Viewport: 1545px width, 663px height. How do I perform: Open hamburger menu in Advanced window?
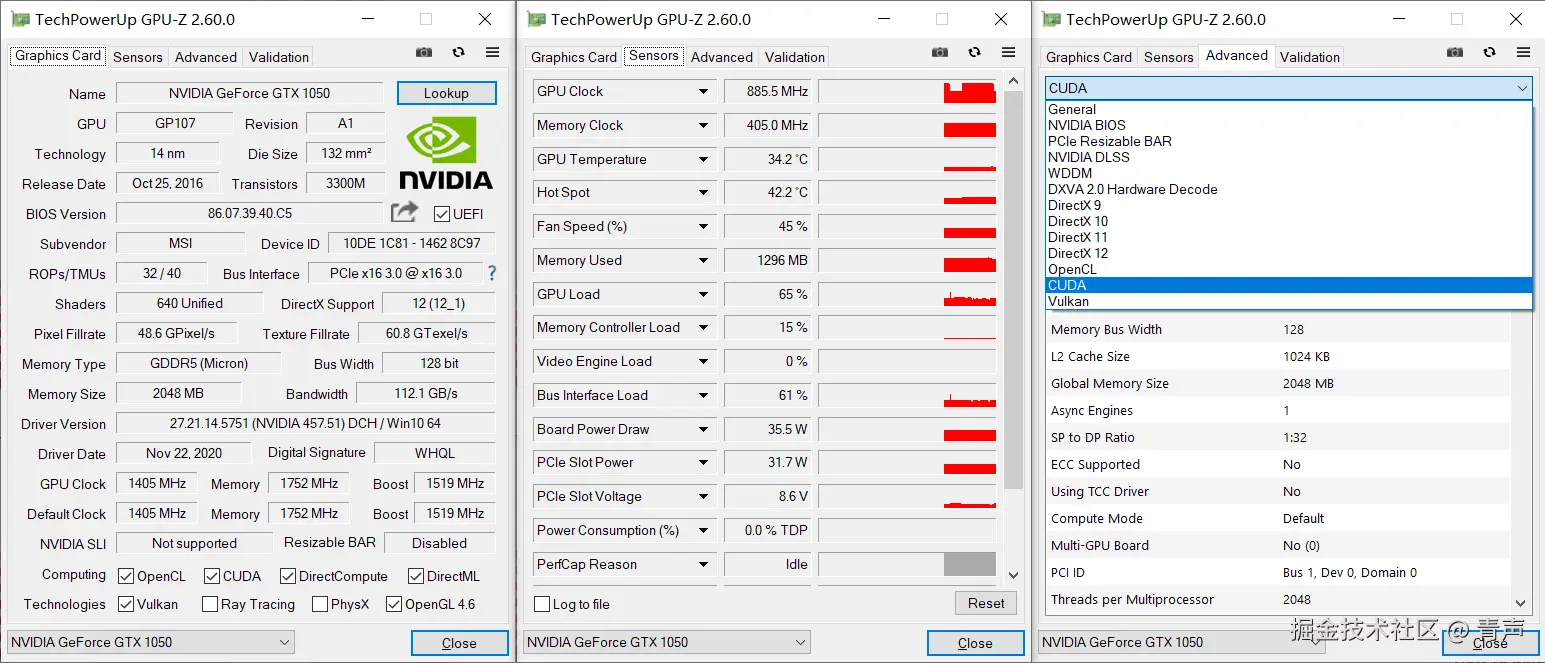point(1523,52)
